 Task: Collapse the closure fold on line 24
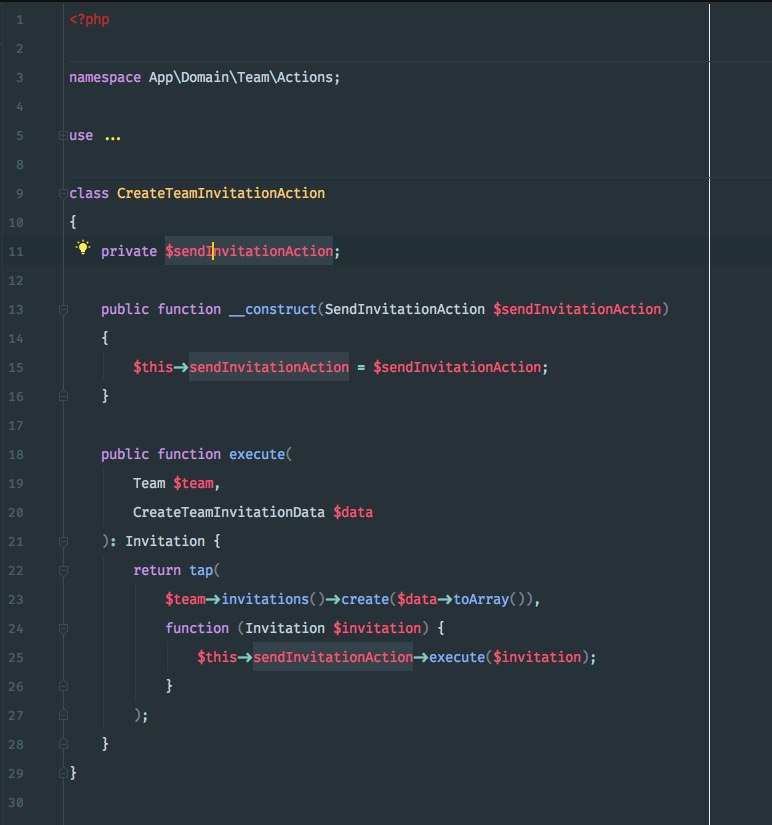[63, 628]
